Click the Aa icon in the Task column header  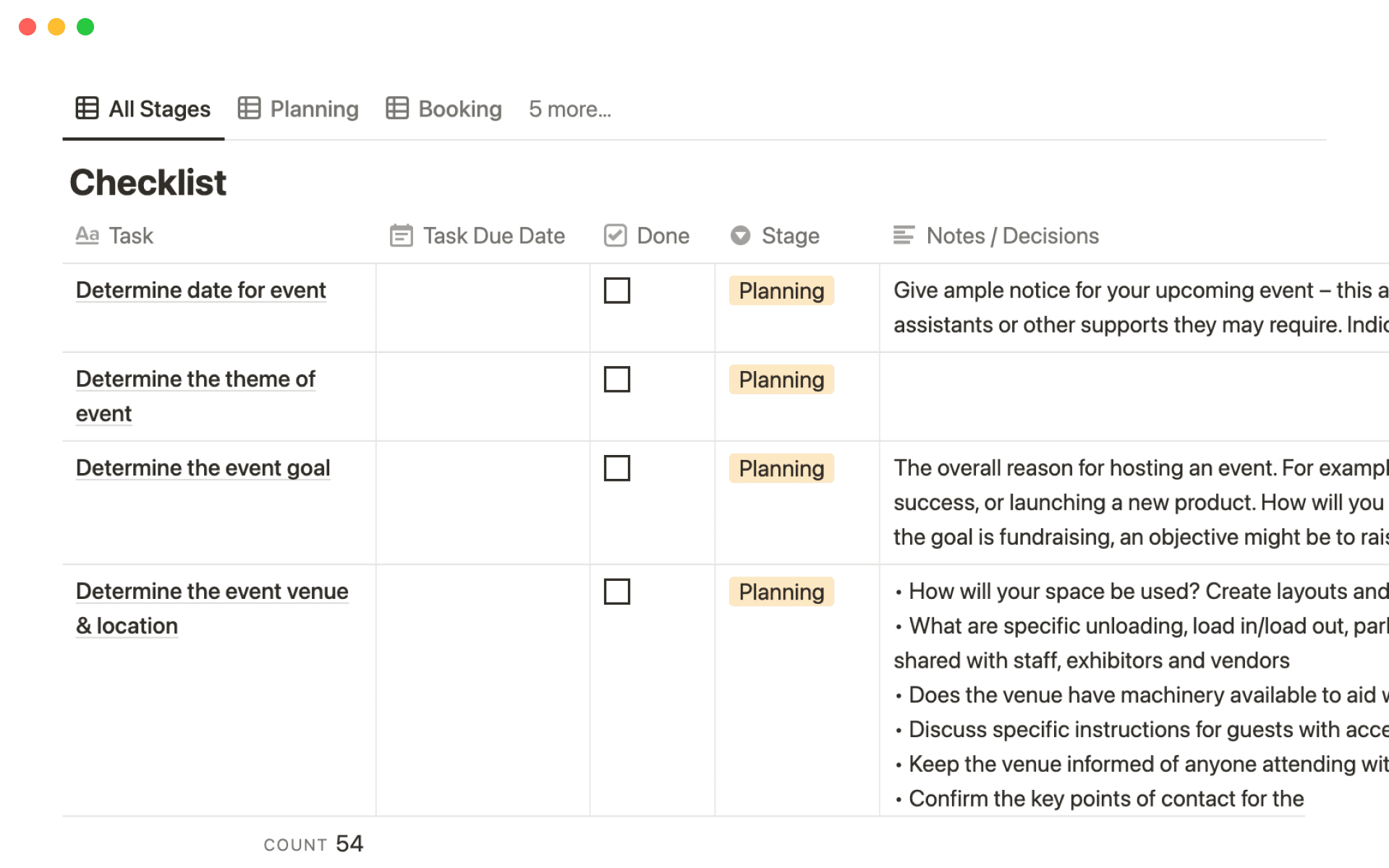point(87,235)
